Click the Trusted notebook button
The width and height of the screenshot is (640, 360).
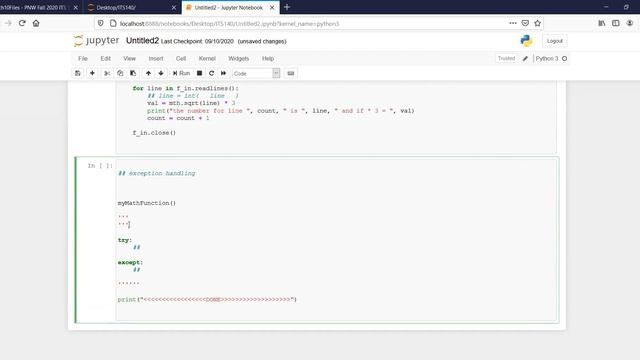506,58
